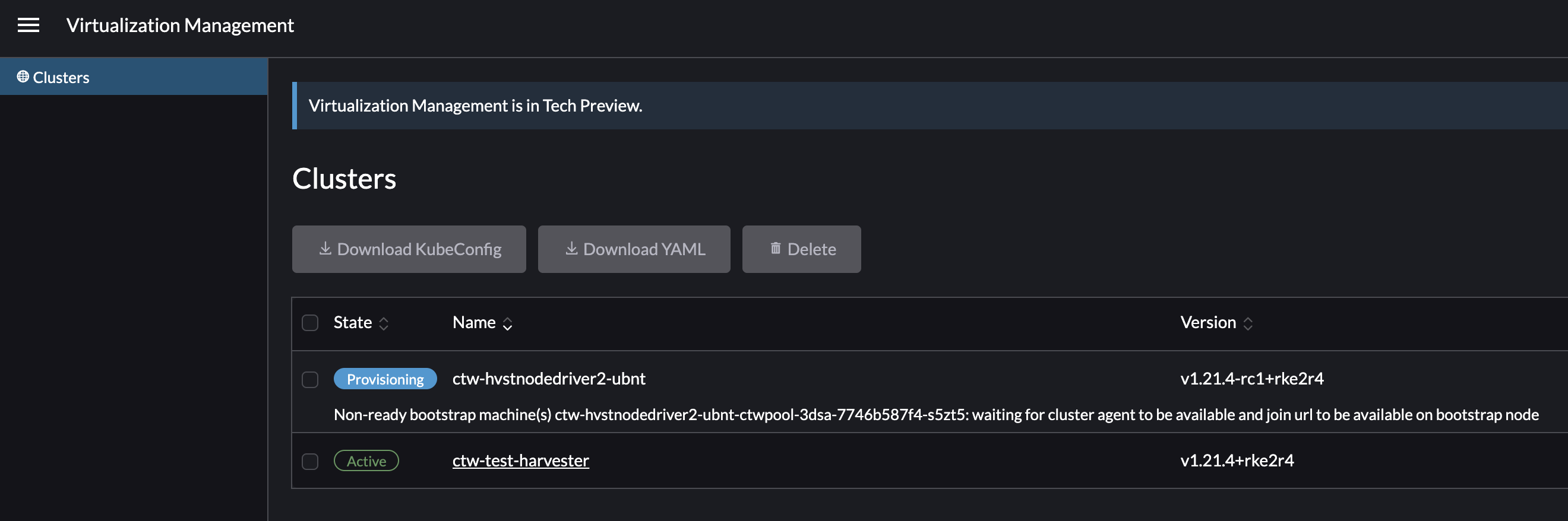Open the ctw-test-harvester cluster

[x=520, y=460]
